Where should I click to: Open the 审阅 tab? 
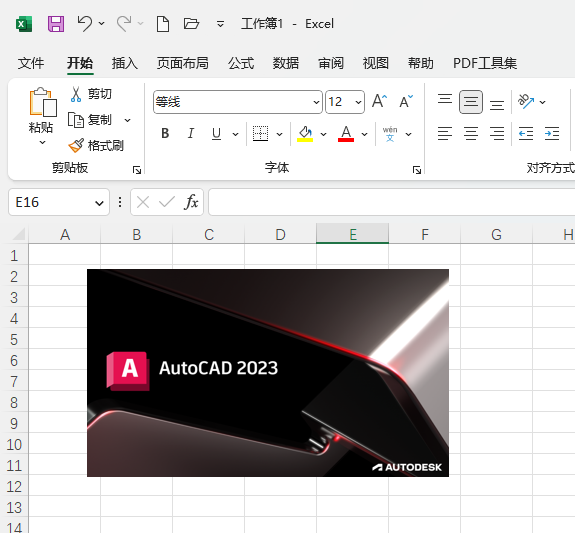point(331,63)
